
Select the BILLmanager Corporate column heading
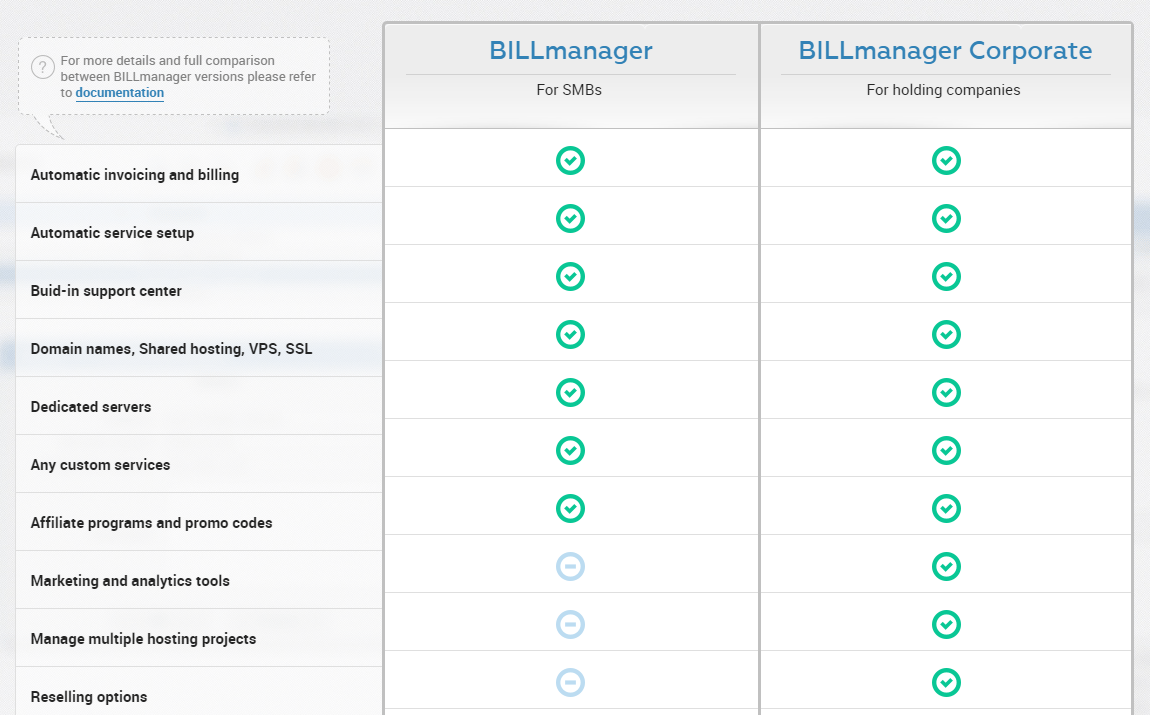pos(945,51)
